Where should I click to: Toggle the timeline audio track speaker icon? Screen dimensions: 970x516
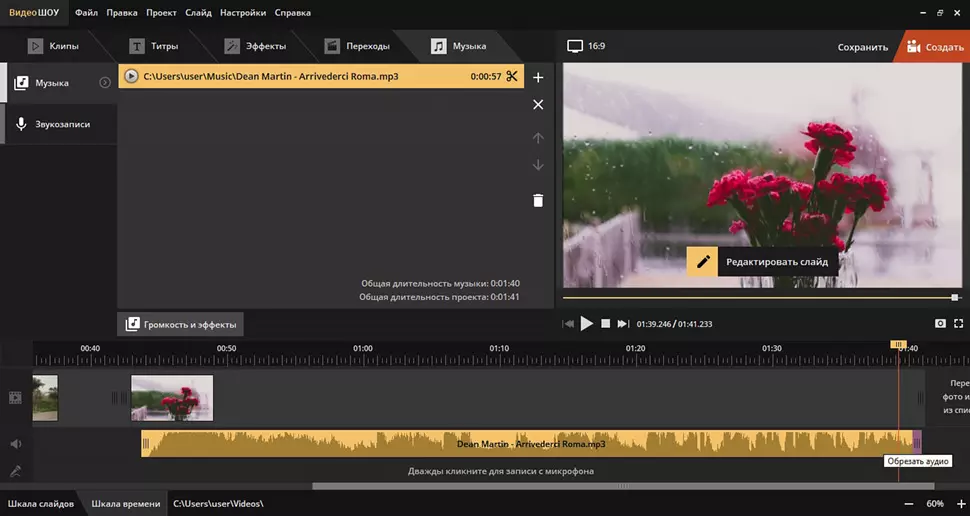click(15, 444)
